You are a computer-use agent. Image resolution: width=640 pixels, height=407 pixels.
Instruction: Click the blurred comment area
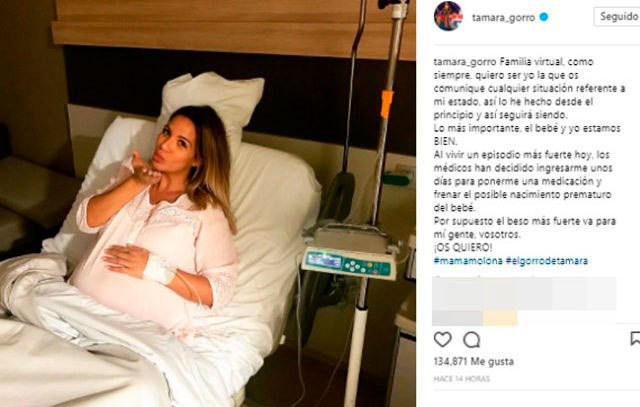tap(524, 300)
